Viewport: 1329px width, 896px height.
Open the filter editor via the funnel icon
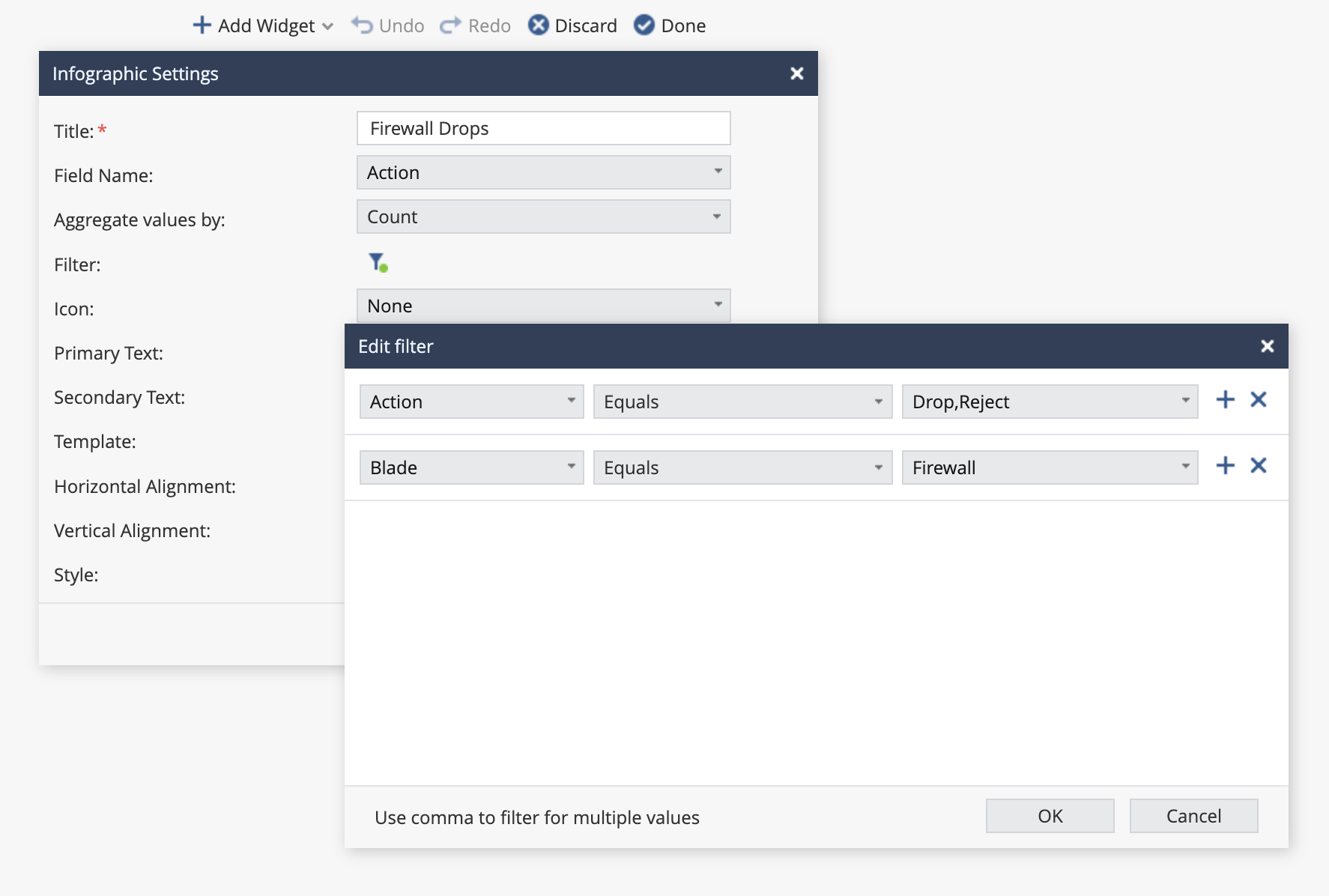378,262
